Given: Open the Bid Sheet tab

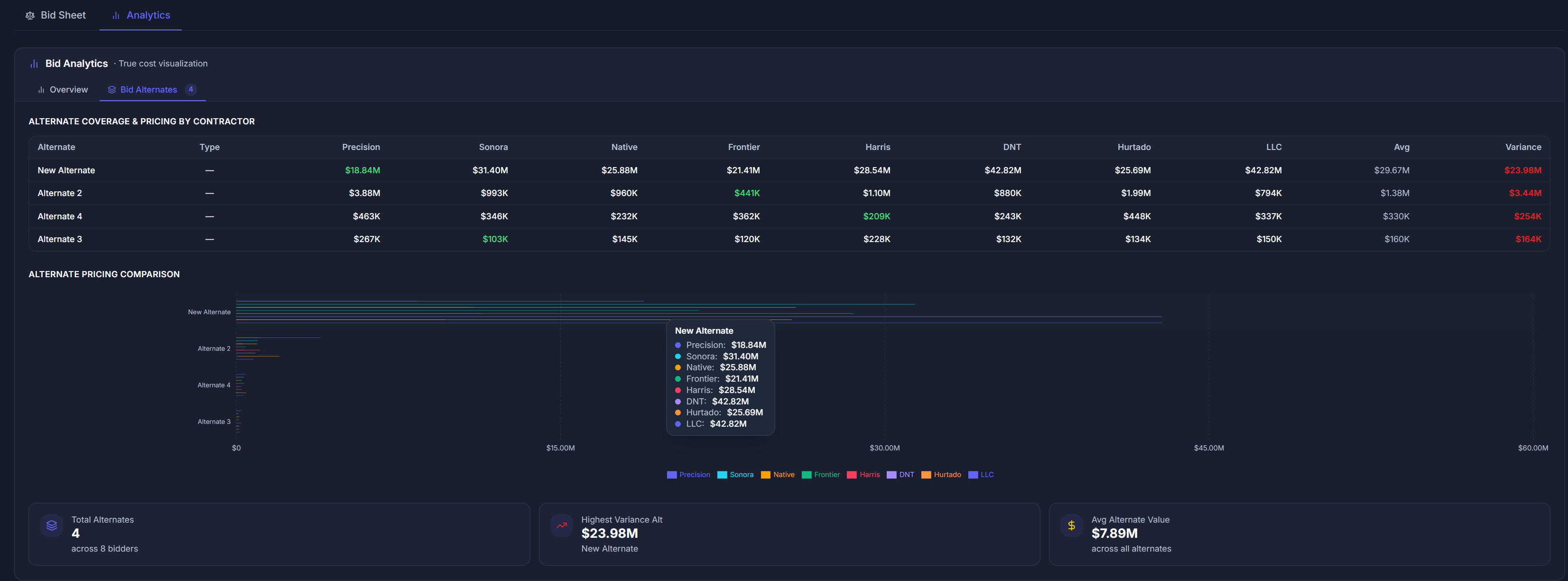Looking at the screenshot, I should coord(56,15).
